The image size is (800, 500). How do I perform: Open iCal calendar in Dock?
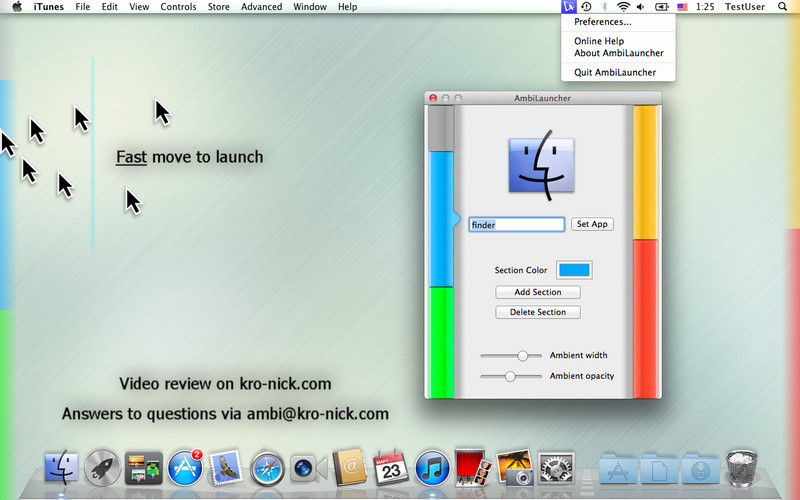[391, 467]
